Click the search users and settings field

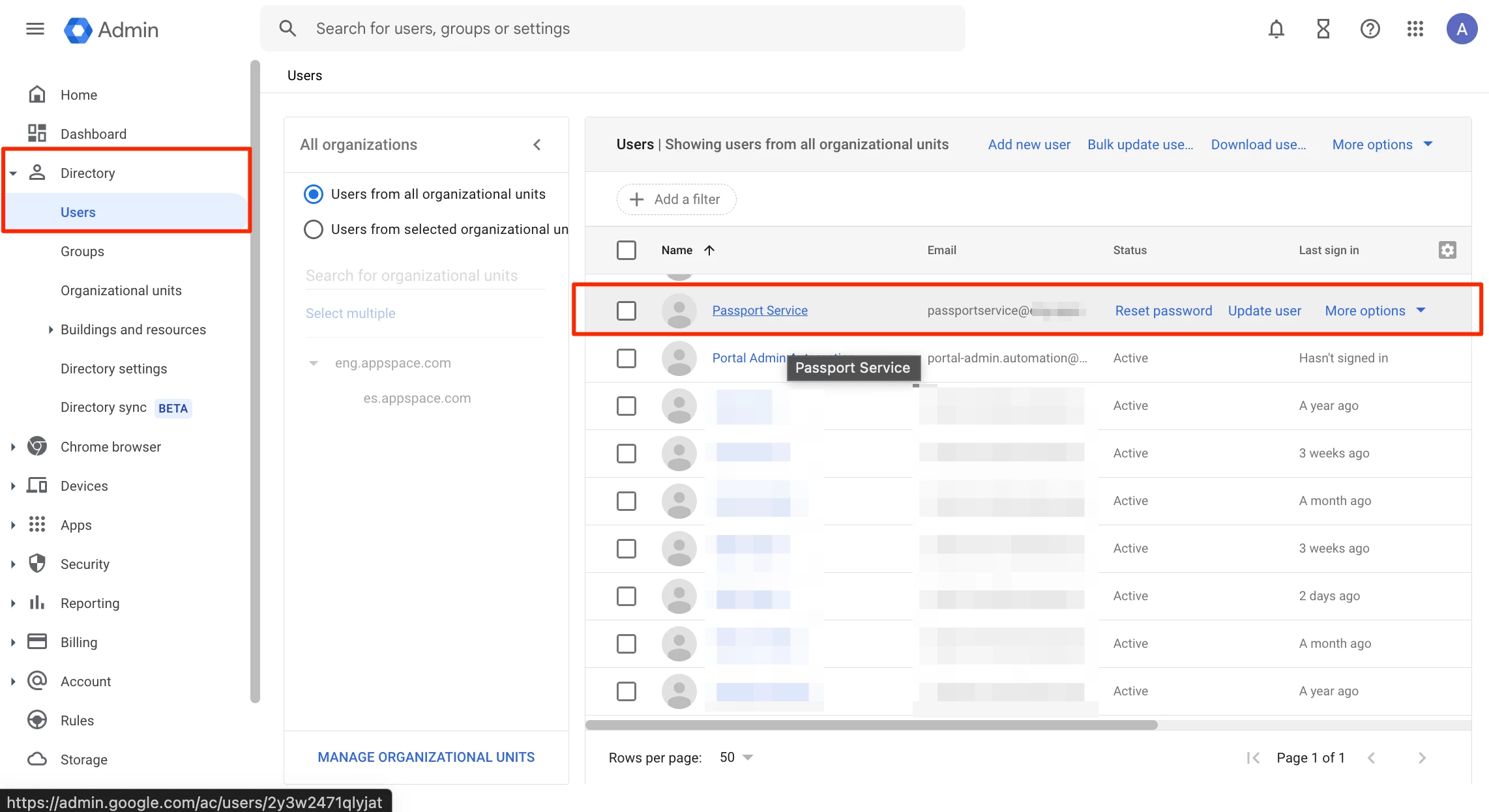[613, 29]
